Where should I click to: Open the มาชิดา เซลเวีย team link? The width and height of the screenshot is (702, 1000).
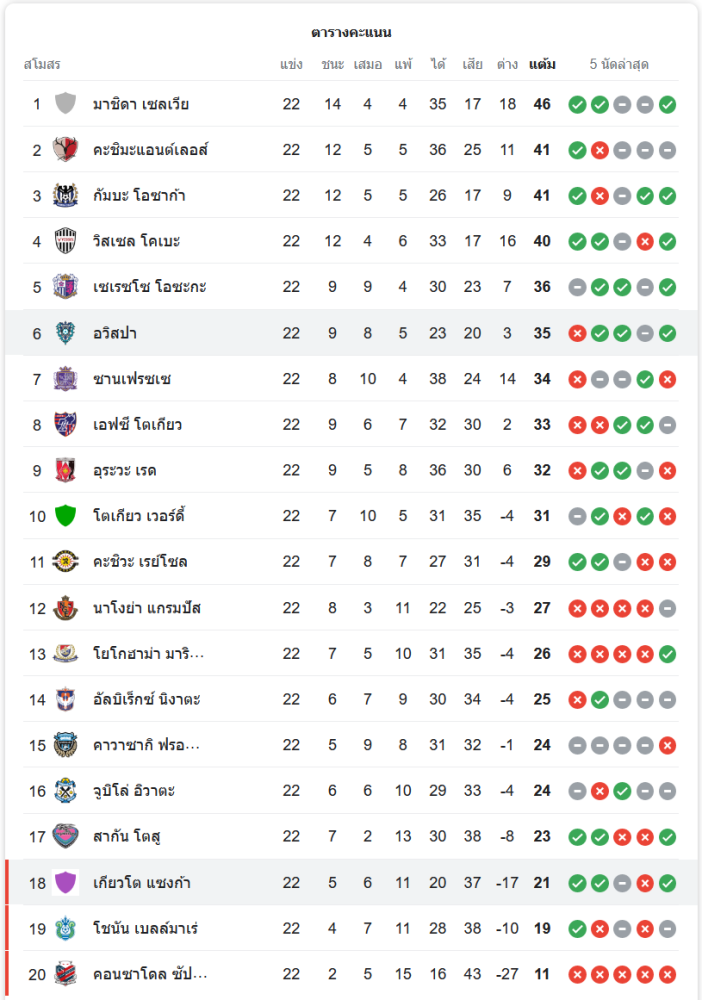pos(141,104)
